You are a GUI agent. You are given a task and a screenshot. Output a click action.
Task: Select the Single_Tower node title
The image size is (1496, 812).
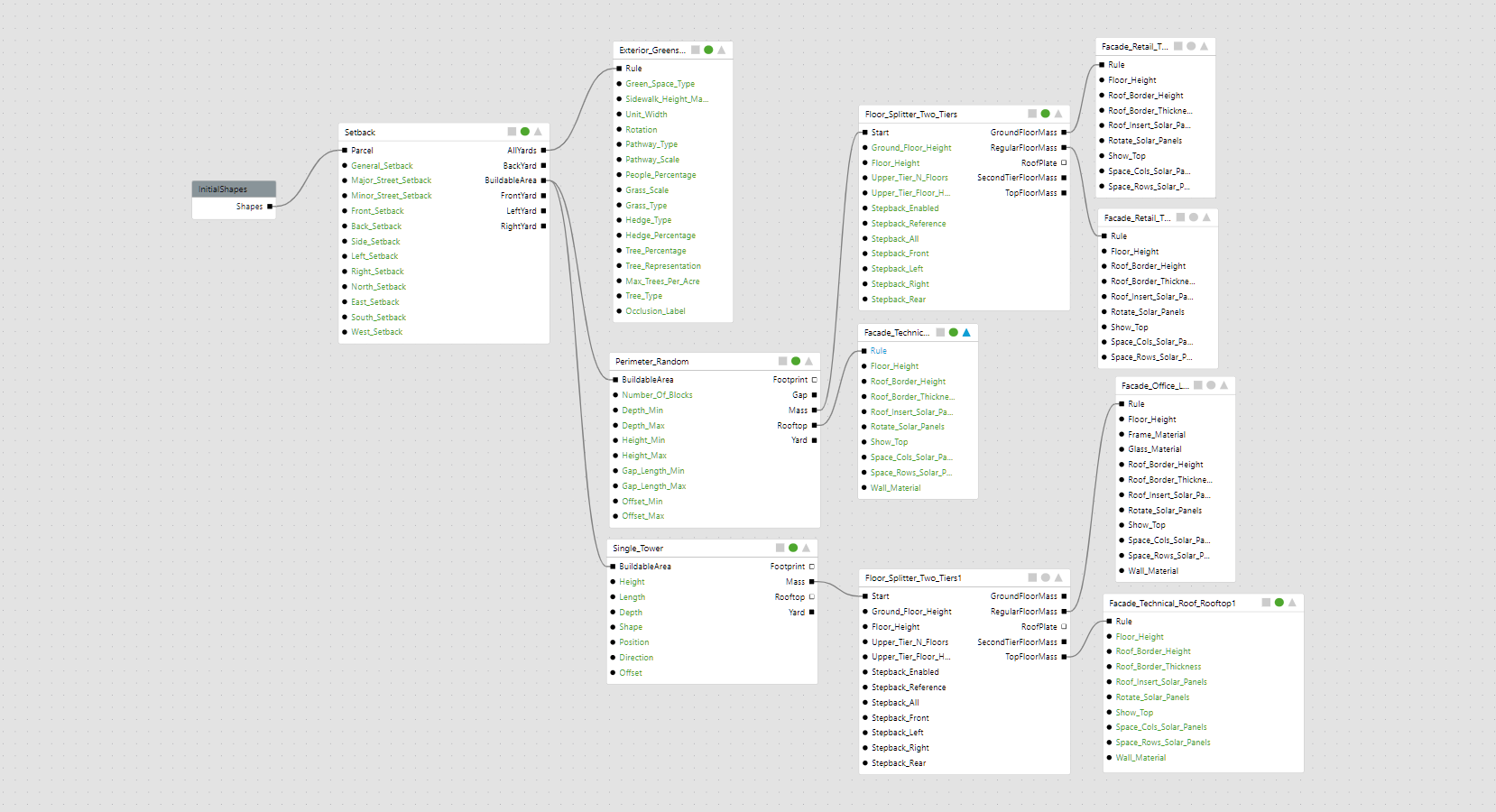[638, 549]
